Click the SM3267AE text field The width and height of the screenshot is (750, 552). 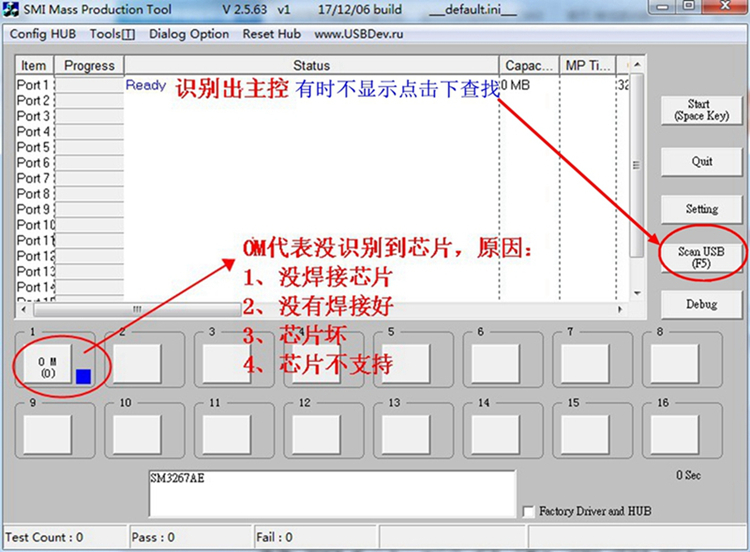coord(330,491)
